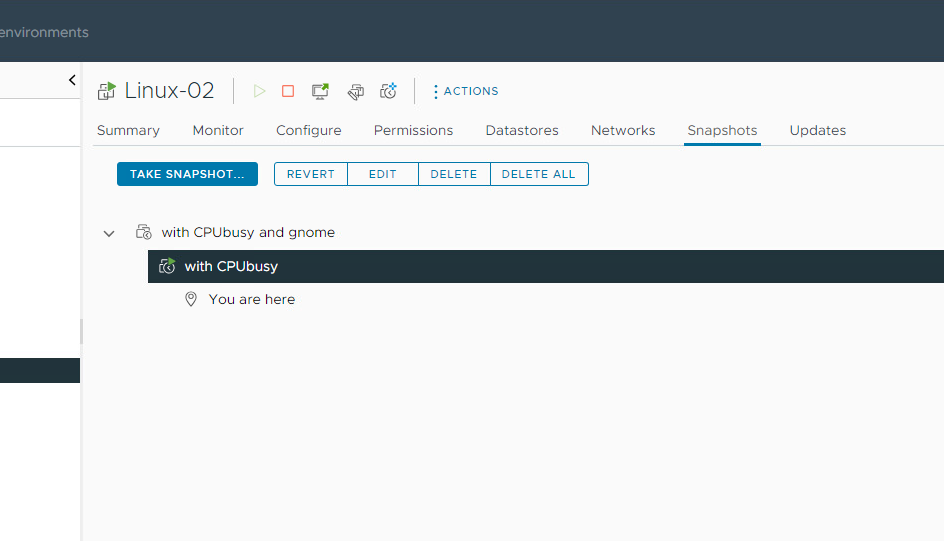944x541 pixels.
Task: Click the Linux-02 title text
Action: pos(169,91)
